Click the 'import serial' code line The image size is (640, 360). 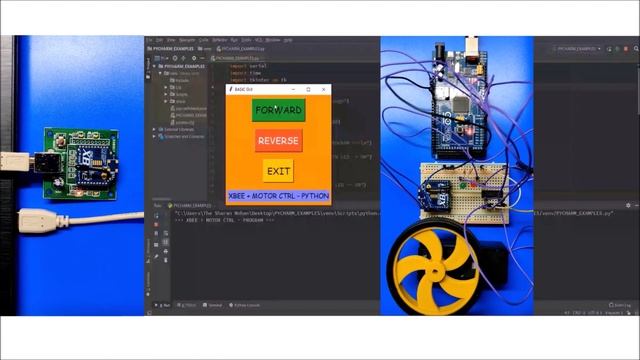[x=248, y=66]
